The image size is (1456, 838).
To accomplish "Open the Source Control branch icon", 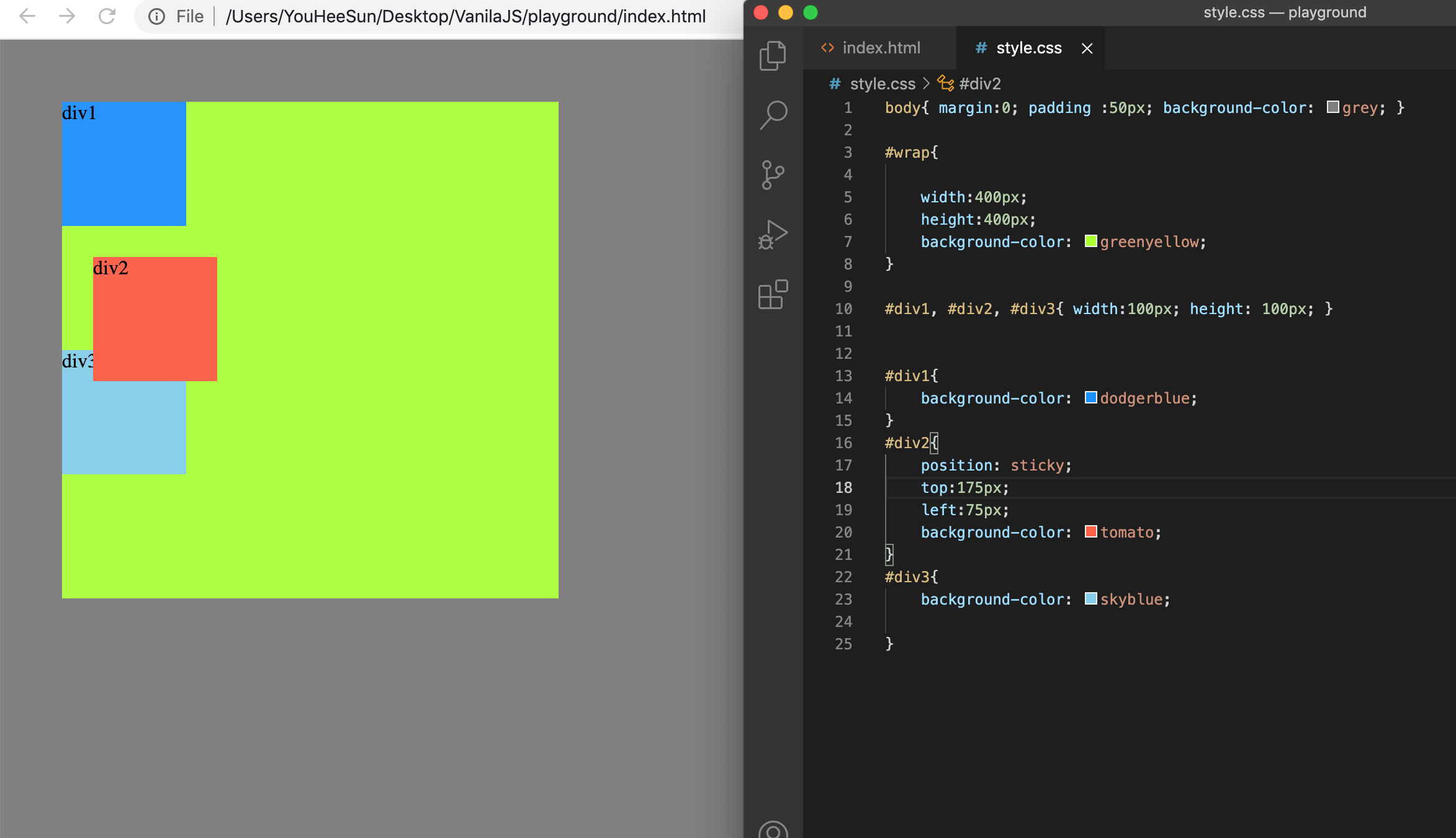I will (773, 175).
